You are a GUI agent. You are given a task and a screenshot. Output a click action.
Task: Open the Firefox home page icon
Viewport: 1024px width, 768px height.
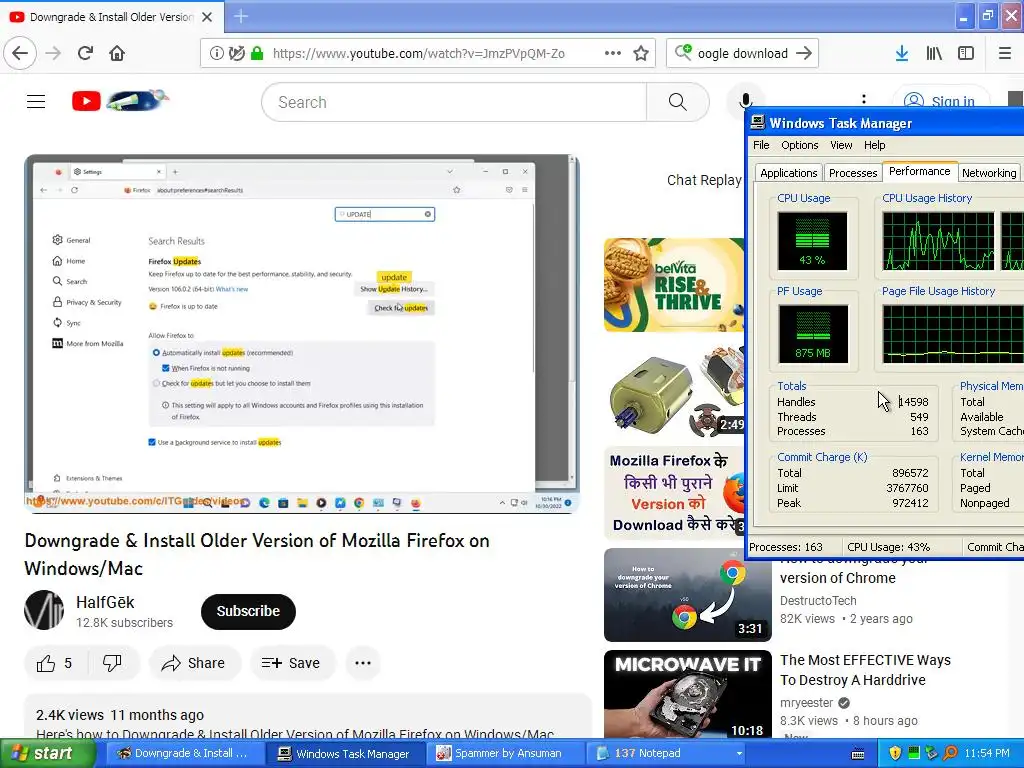[117, 54]
